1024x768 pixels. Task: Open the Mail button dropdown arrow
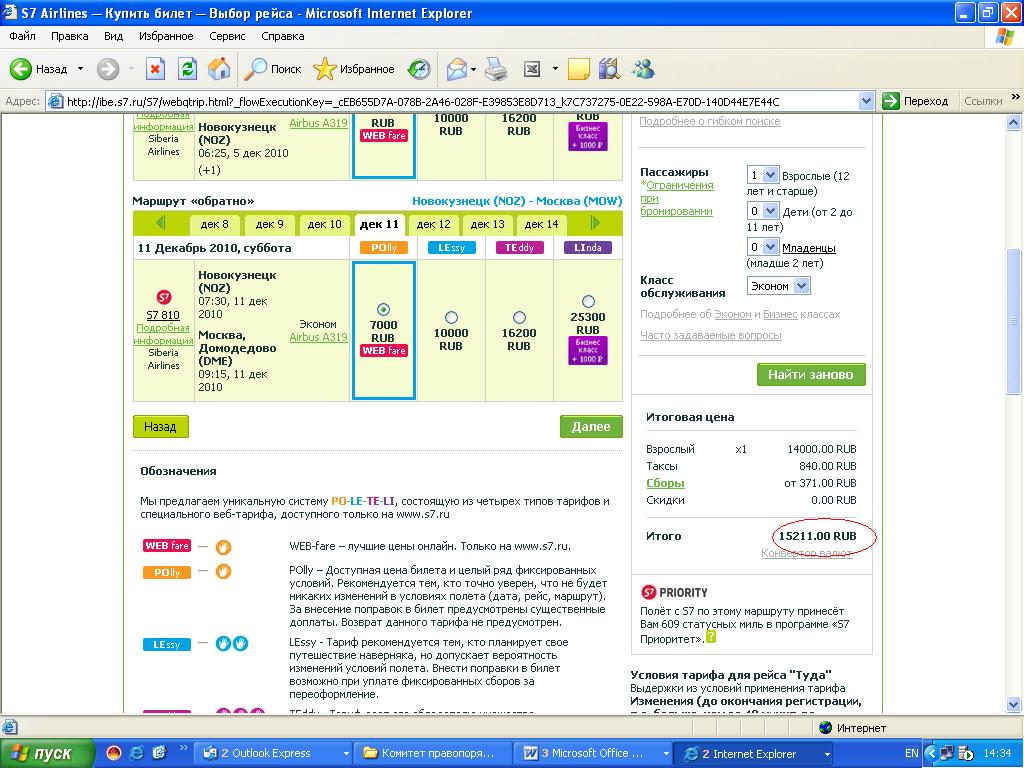point(473,69)
